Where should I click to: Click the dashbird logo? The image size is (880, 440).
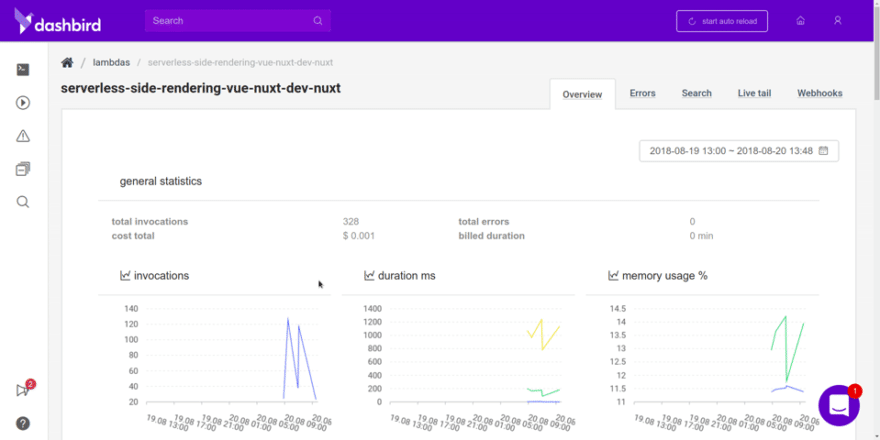click(x=57, y=21)
